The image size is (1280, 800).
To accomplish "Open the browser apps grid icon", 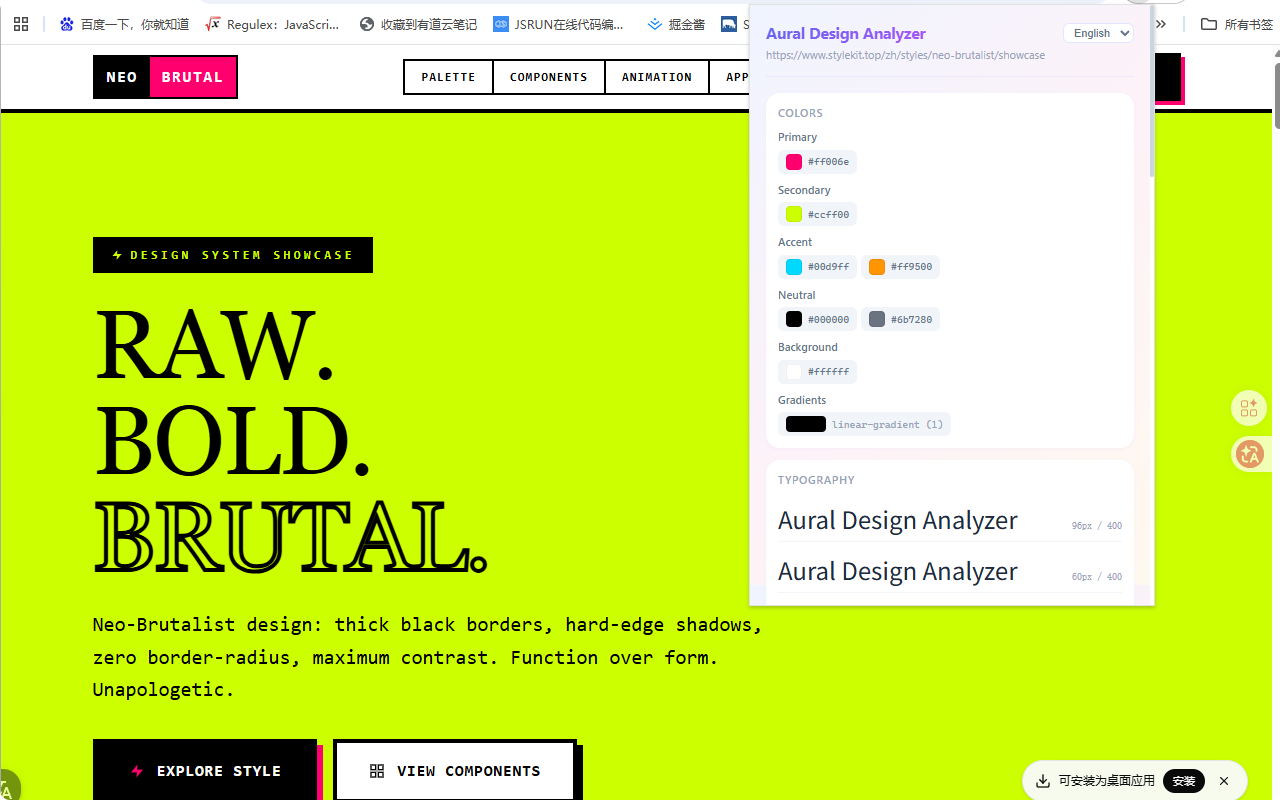I will tap(21, 24).
